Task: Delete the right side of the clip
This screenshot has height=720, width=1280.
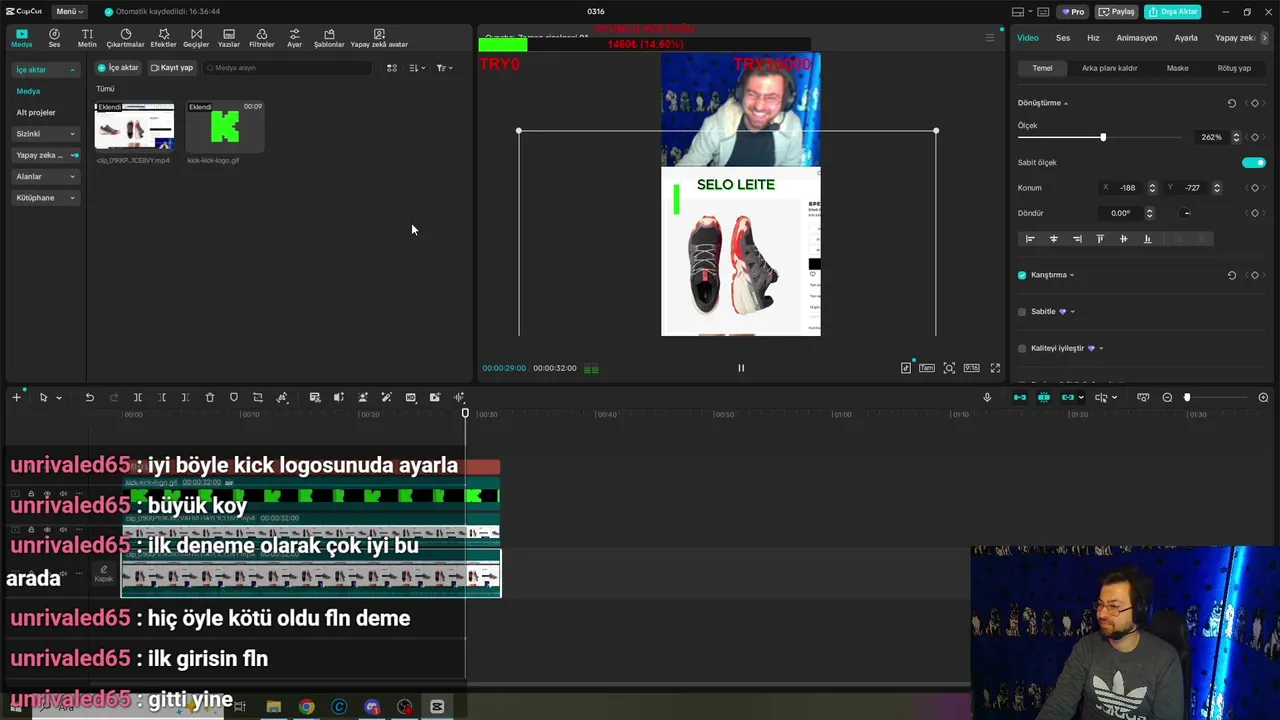Action: (186, 397)
